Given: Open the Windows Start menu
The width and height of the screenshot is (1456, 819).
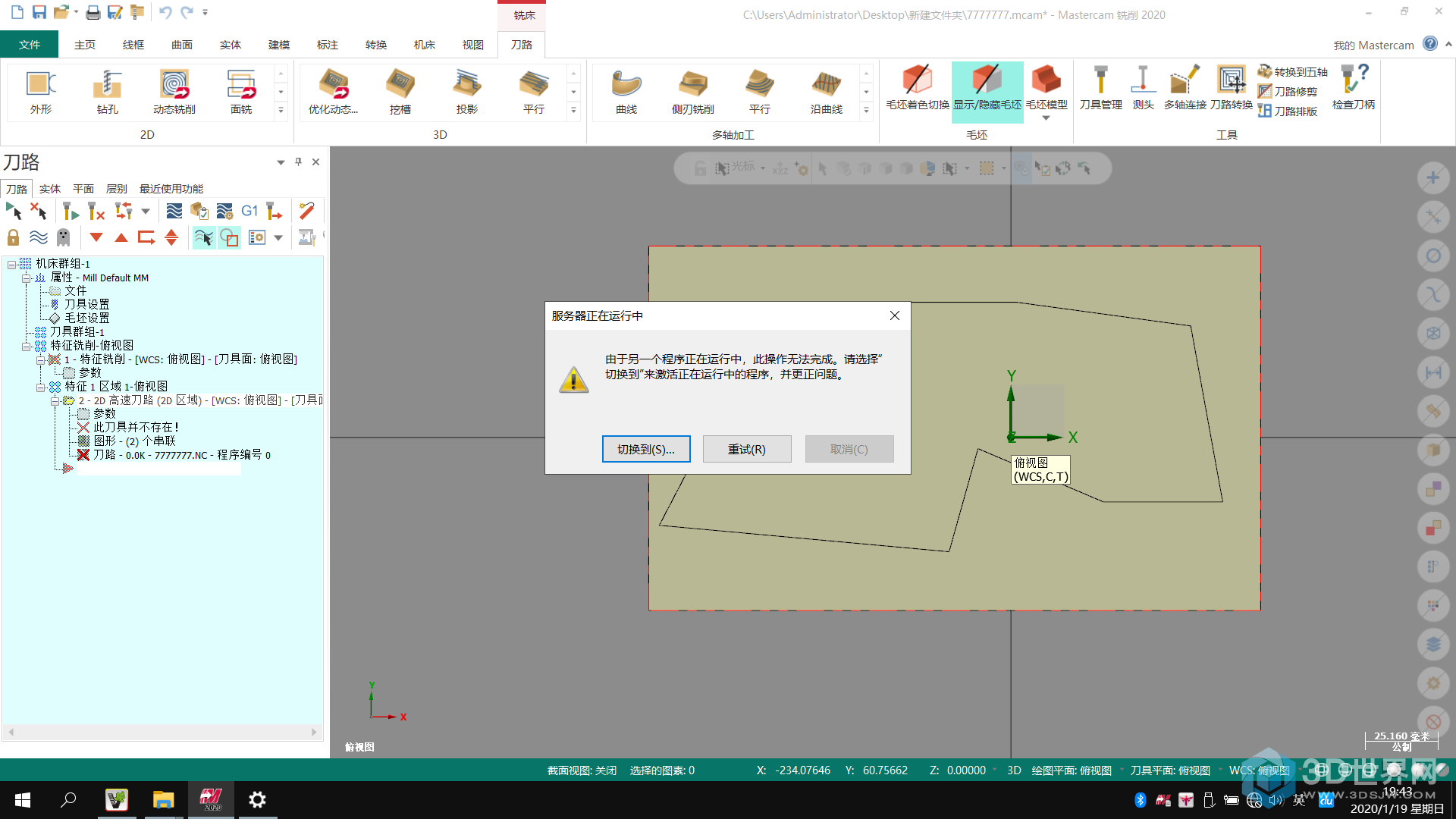Looking at the screenshot, I should (x=23, y=800).
